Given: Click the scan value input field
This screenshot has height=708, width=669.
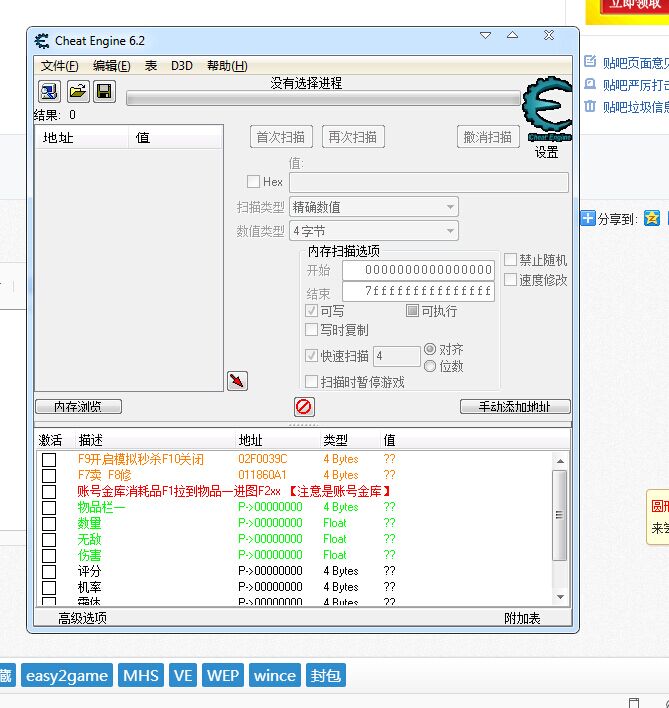Looking at the screenshot, I should point(429,182).
